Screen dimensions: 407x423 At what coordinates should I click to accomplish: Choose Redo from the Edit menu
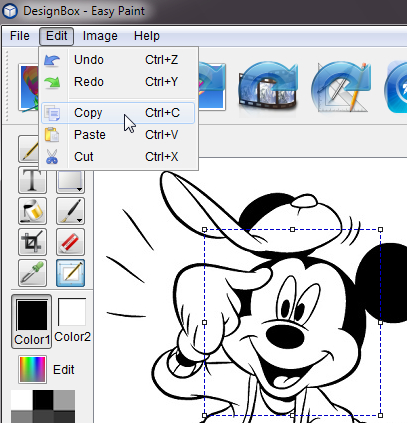tap(118, 82)
